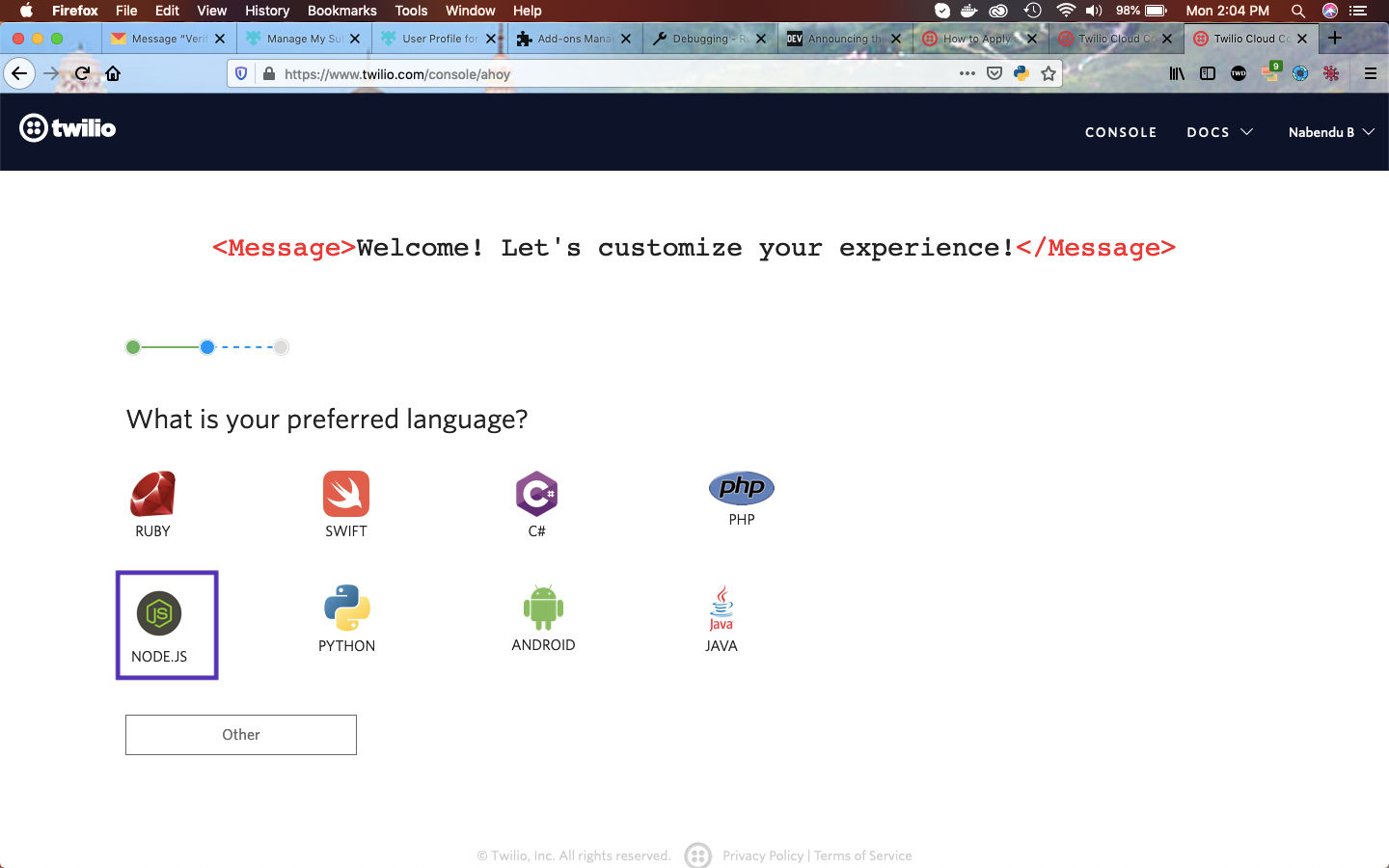Open the Wi-Fi status menu
The width and height of the screenshot is (1389, 868).
pos(1066,11)
